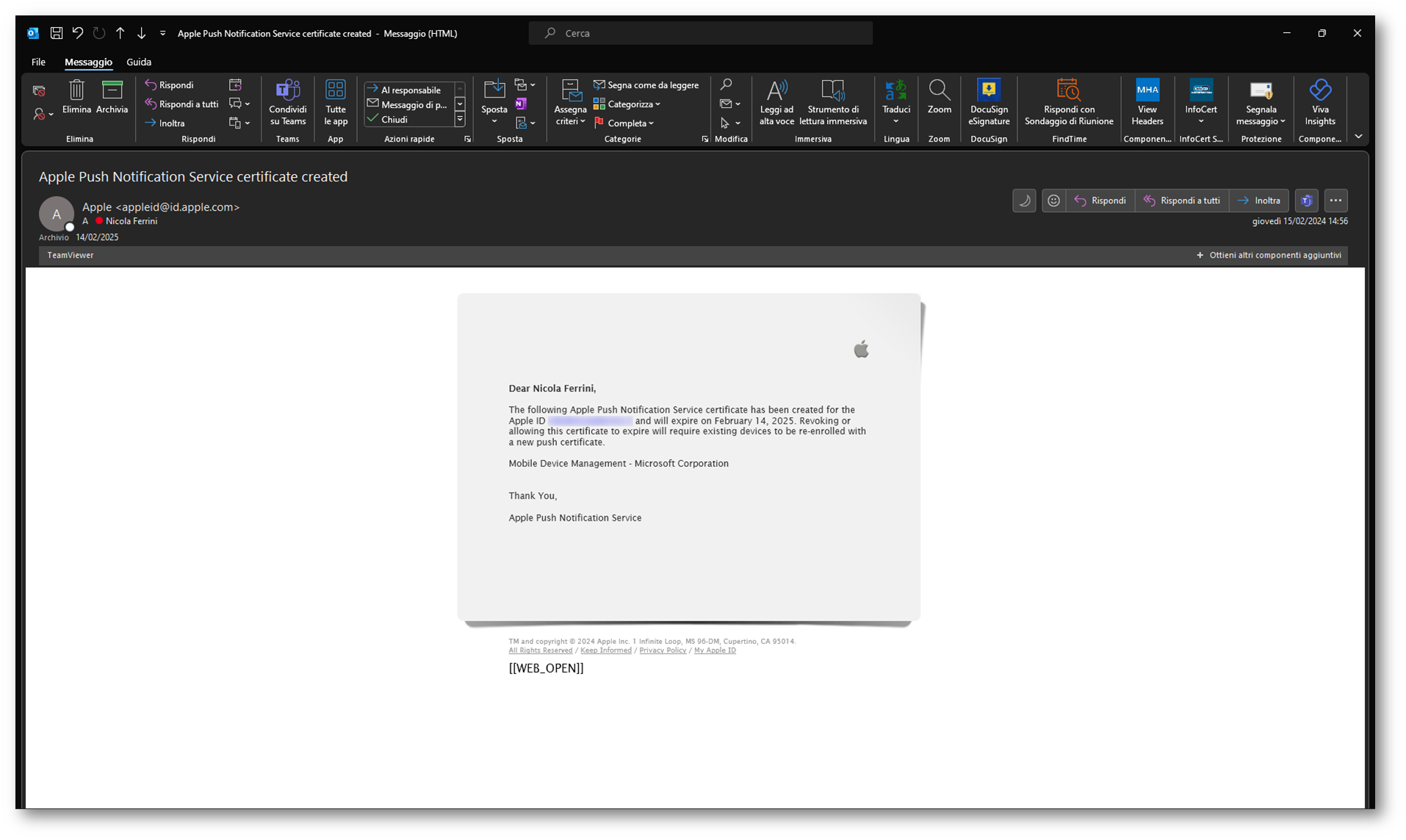Collapse ribbon using chevron at right
Screen dimensions: 1406x840
click(1358, 137)
